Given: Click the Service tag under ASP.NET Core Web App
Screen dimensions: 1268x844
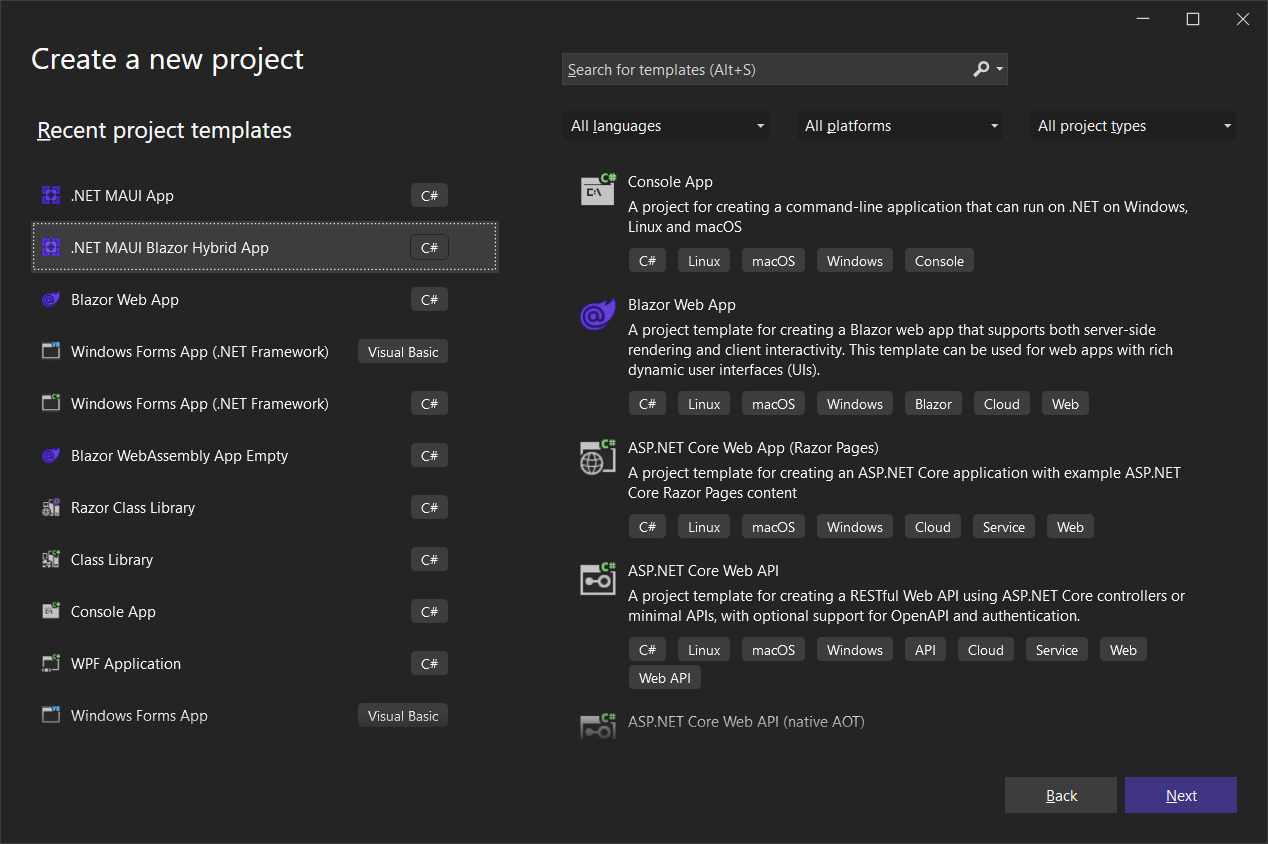Looking at the screenshot, I should pyautogui.click(x=1004, y=527).
